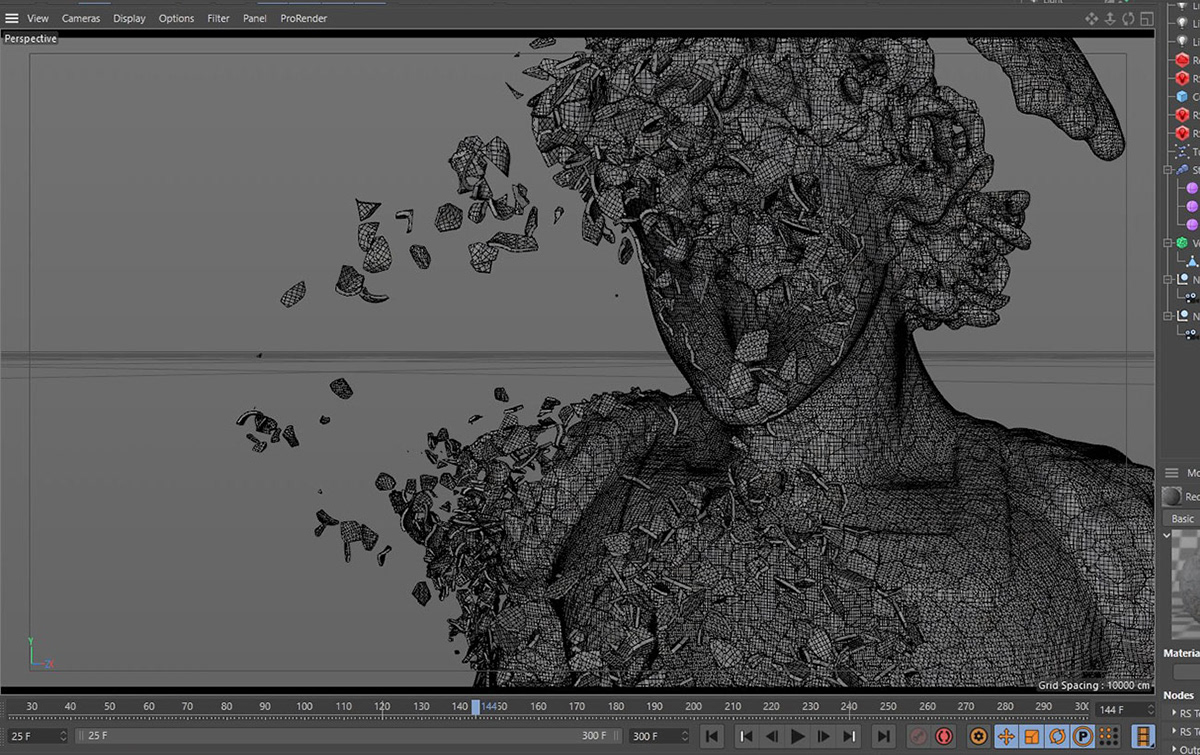The width and height of the screenshot is (1200, 755).
Task: Collapse the material preview chevron
Action: 1168,536
